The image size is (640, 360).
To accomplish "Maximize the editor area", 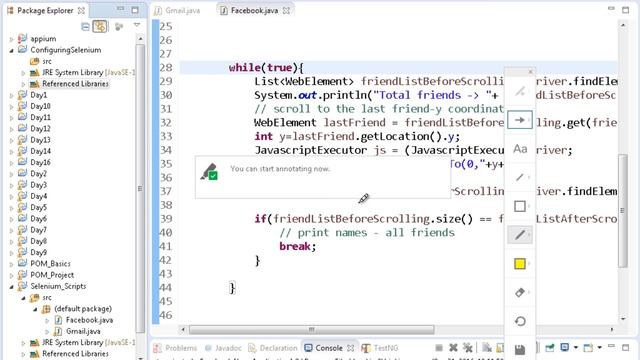I will [625, 10].
